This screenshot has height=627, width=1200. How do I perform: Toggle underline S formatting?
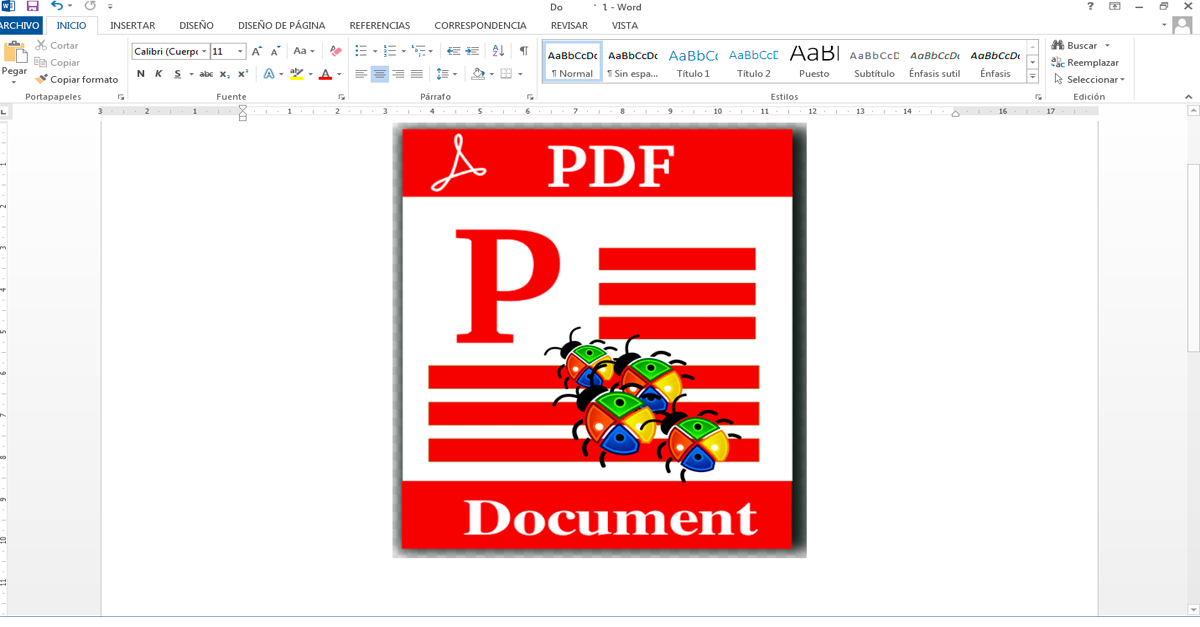coord(178,74)
